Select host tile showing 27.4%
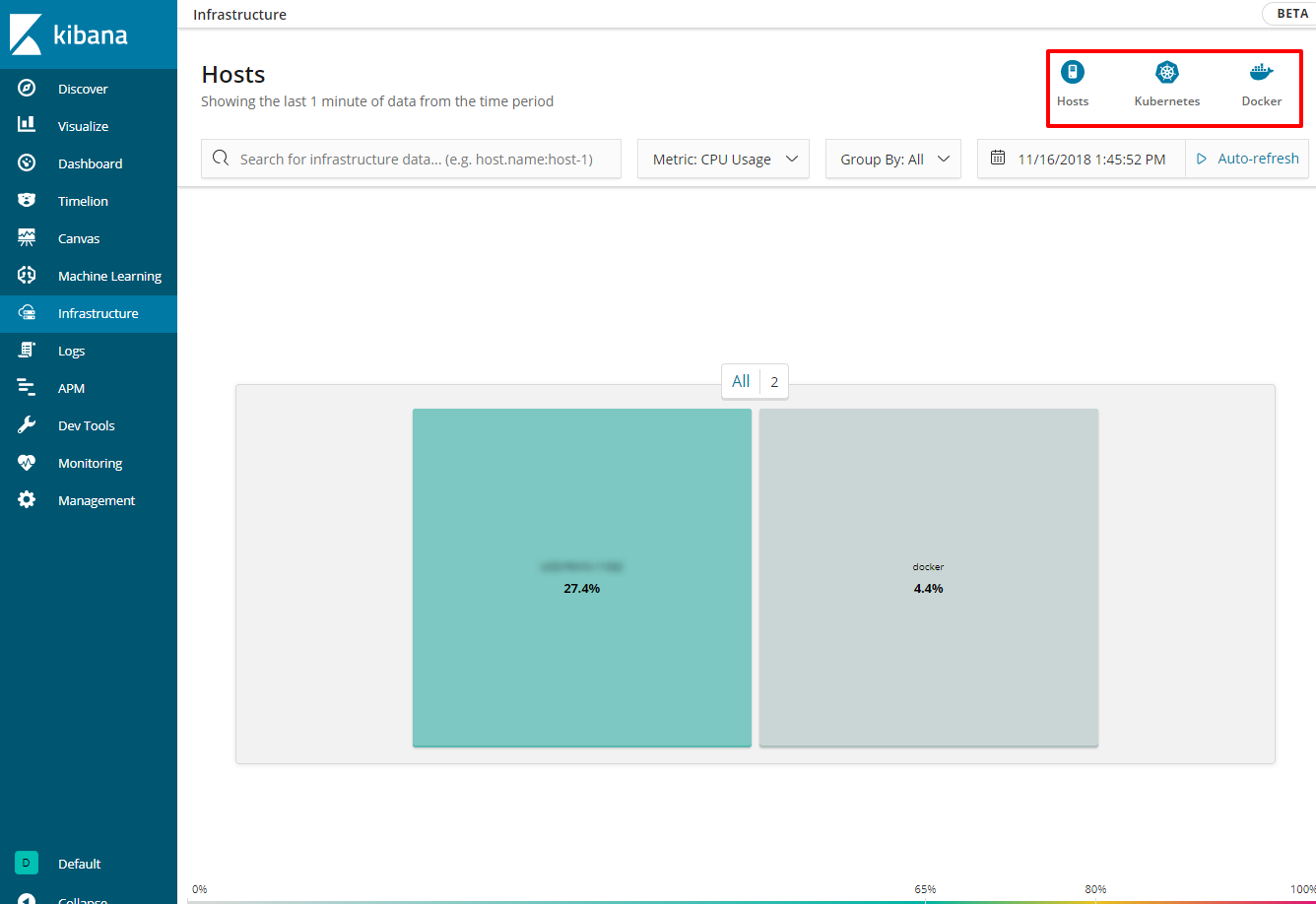1316x904 pixels. pyautogui.click(x=582, y=577)
